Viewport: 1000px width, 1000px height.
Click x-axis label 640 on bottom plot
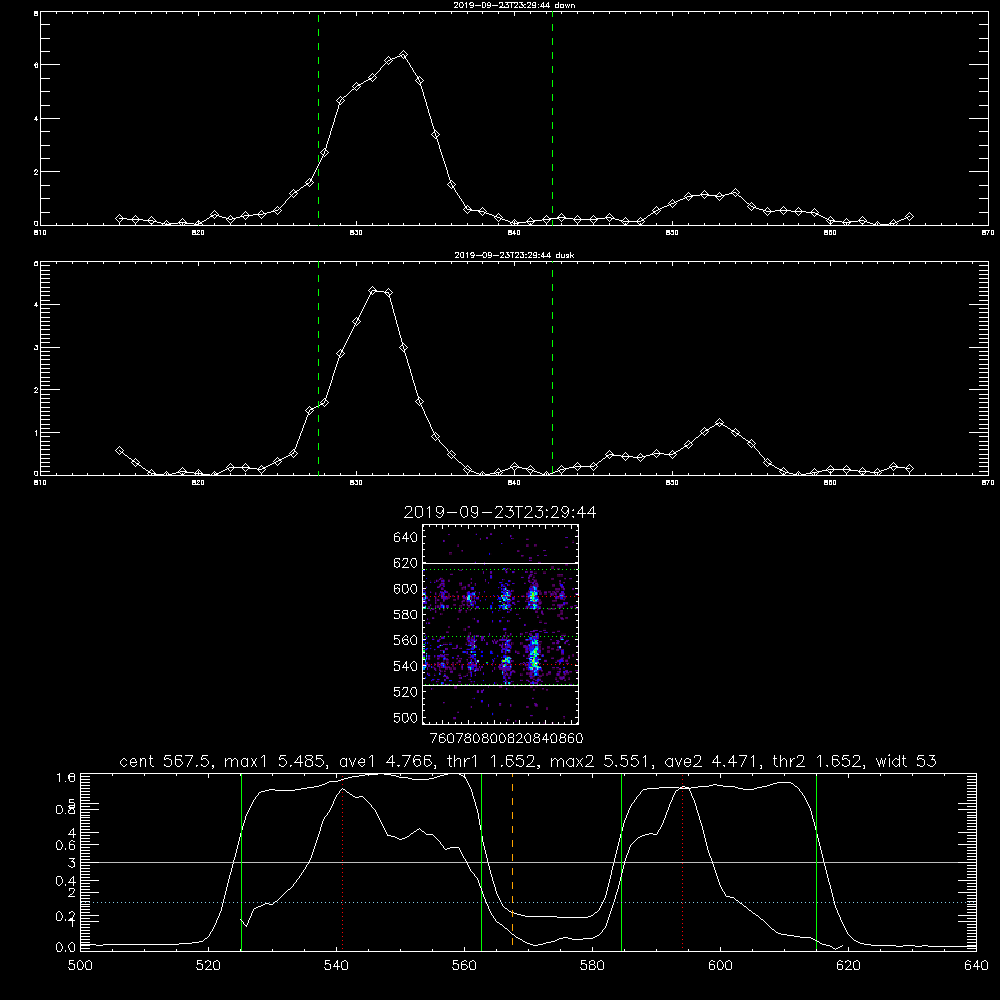[976, 966]
